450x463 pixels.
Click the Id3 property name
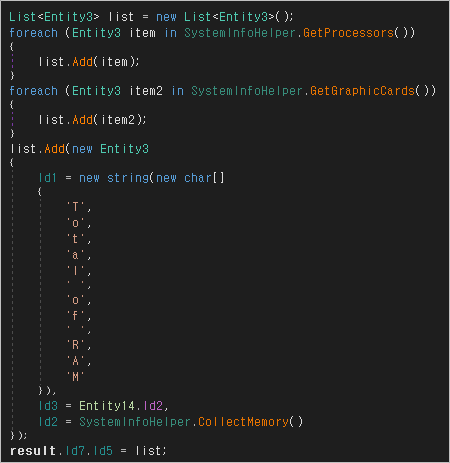(x=48, y=406)
